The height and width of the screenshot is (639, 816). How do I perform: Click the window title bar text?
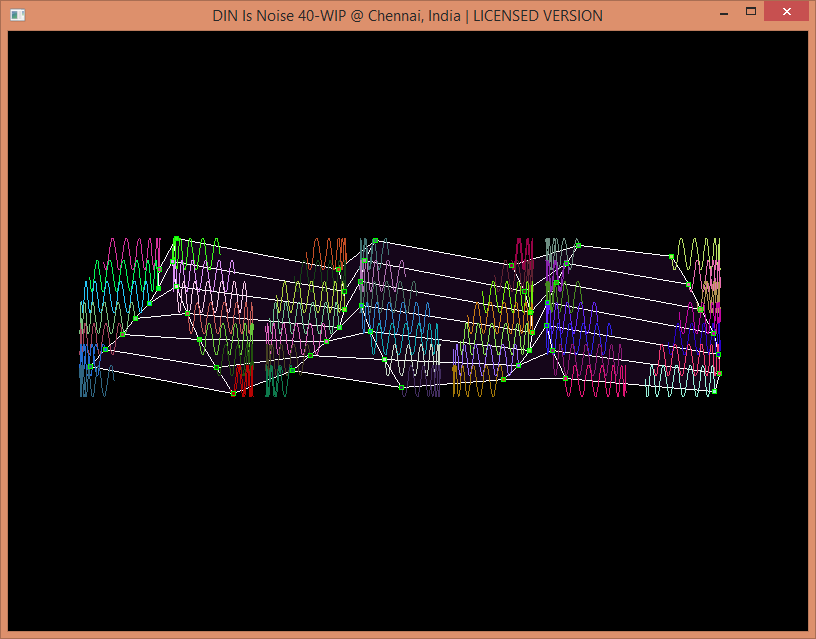[x=407, y=15]
